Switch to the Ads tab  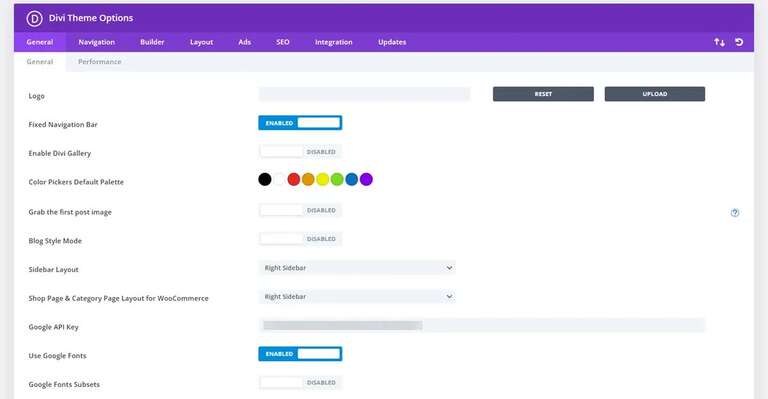tap(244, 42)
